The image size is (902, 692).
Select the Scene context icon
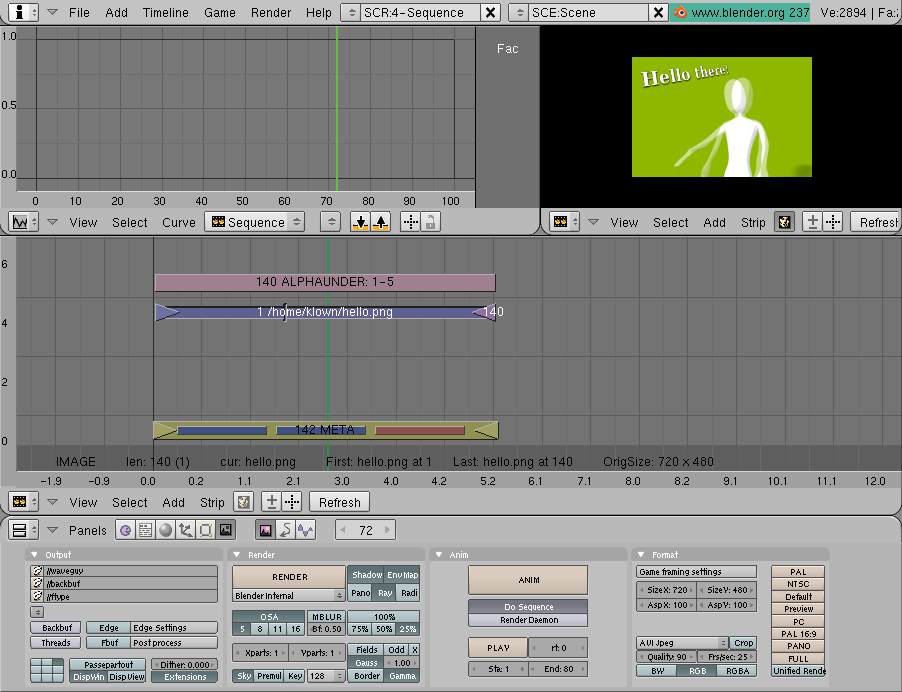(226, 530)
